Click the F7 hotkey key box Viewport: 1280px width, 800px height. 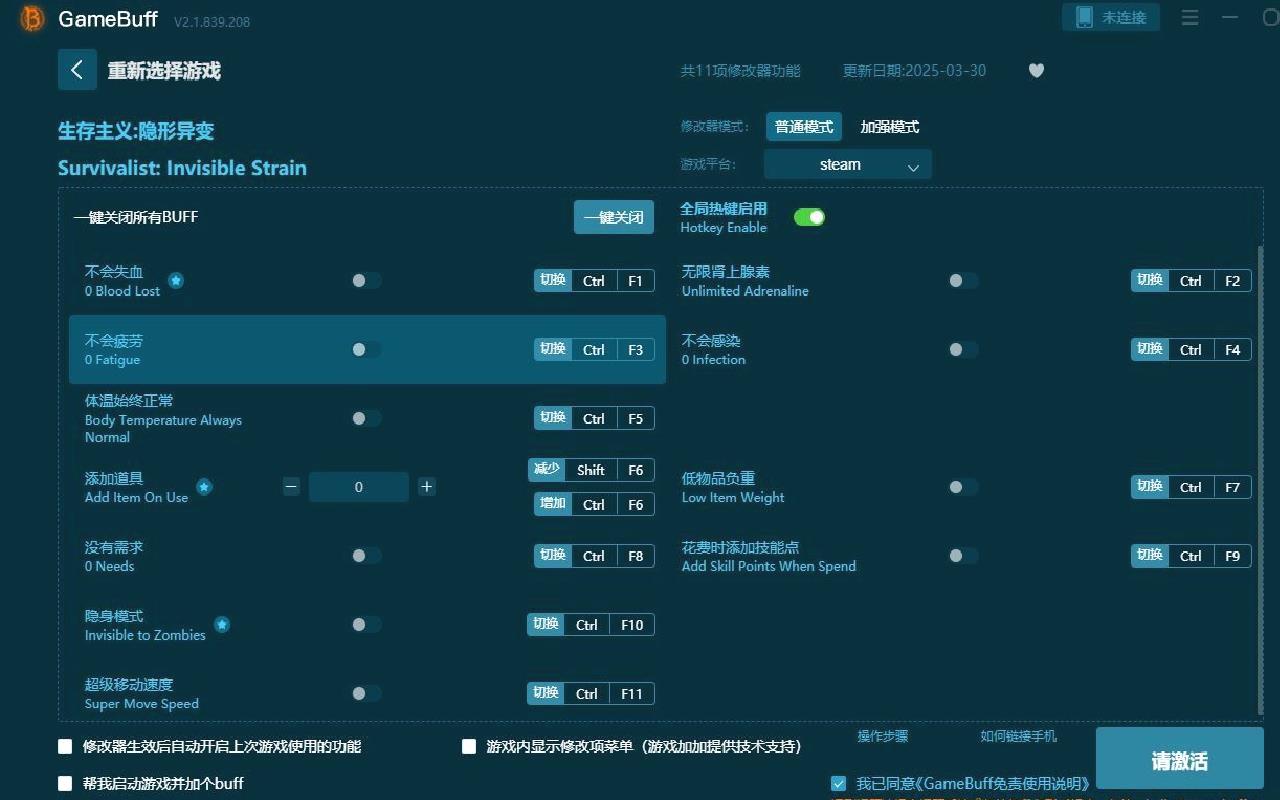click(x=1232, y=487)
